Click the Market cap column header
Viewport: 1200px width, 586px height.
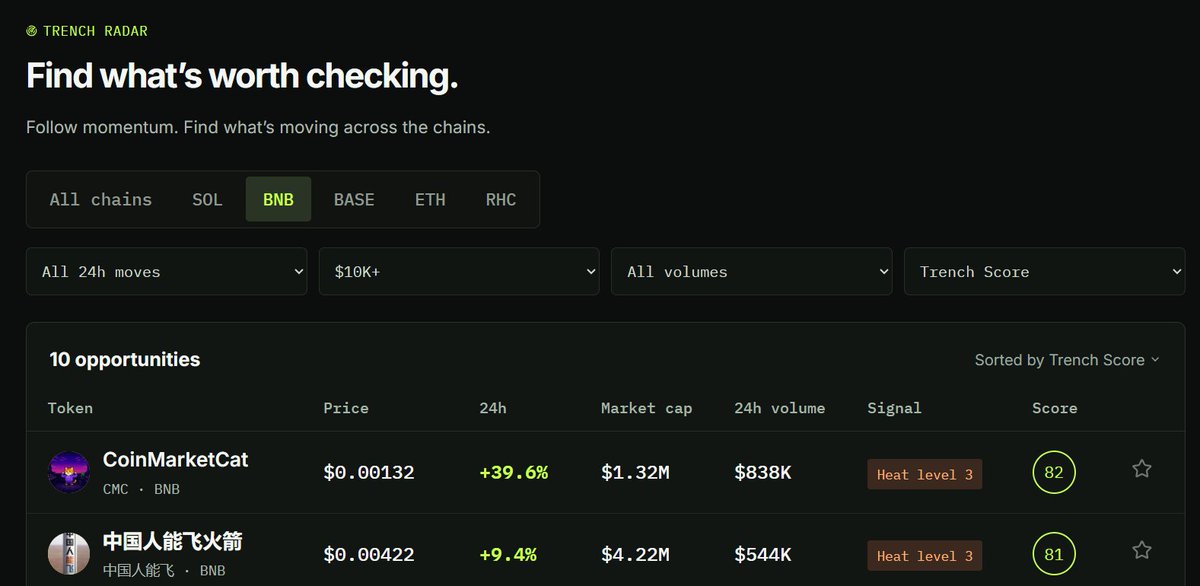coord(646,408)
